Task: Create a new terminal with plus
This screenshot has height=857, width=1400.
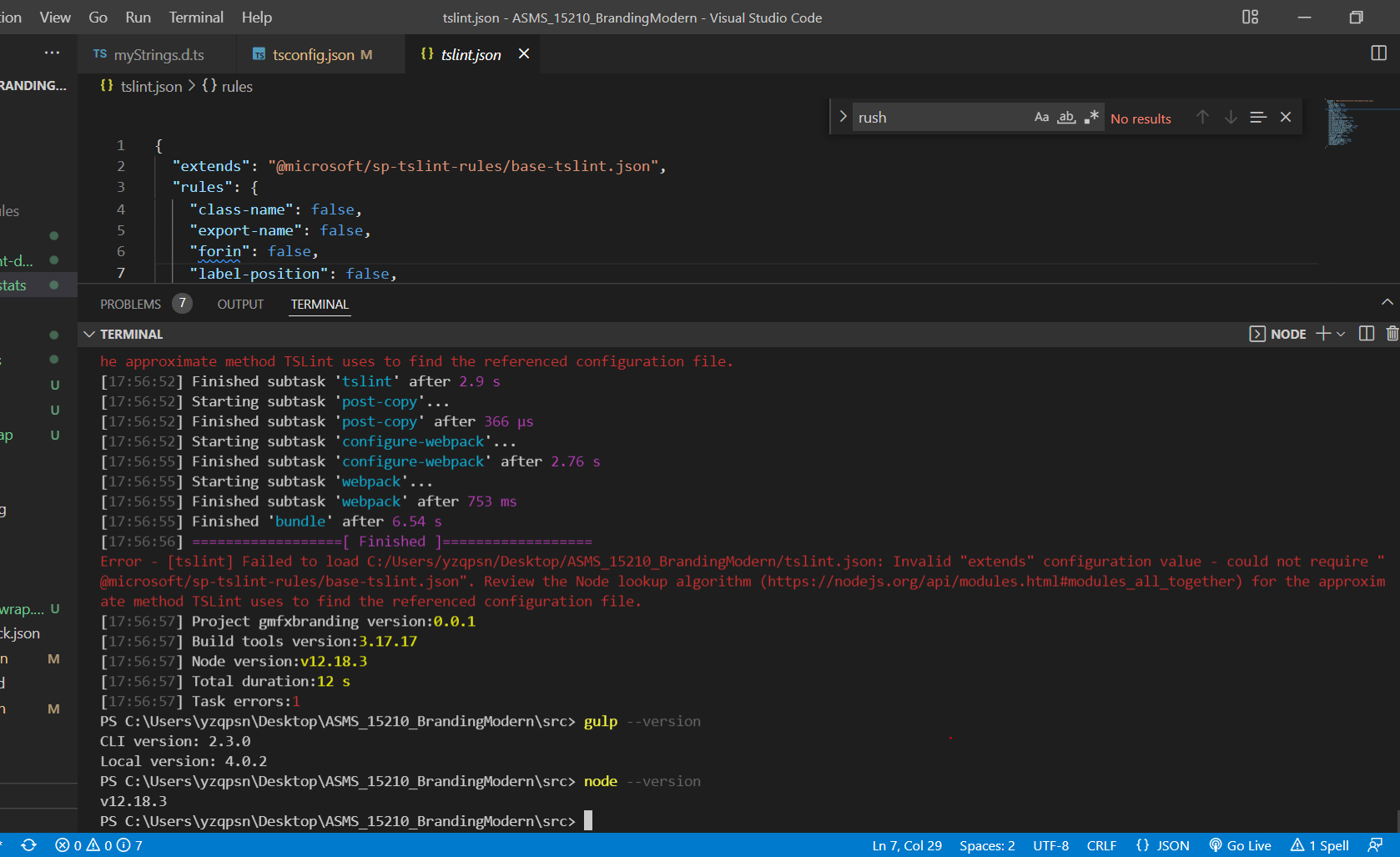Action: [x=1323, y=334]
